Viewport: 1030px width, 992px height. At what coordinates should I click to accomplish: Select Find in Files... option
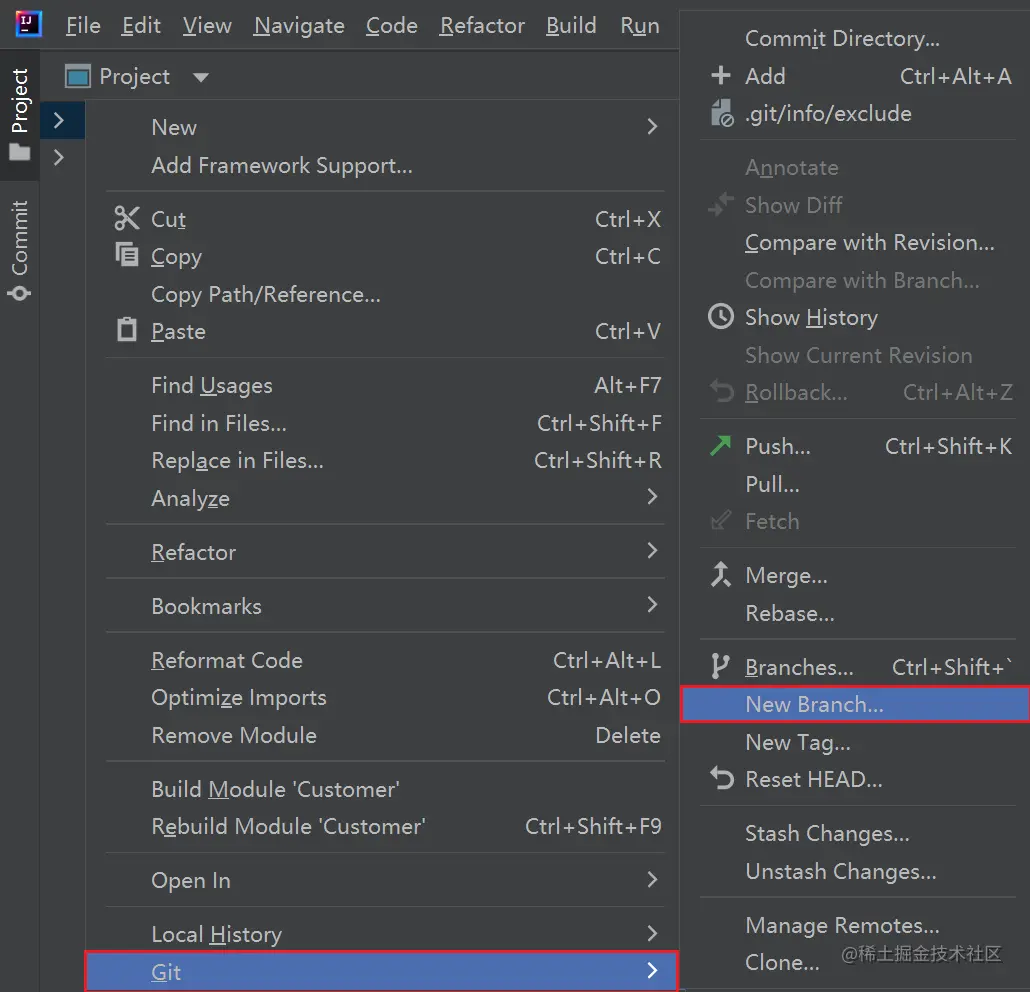pos(219,424)
